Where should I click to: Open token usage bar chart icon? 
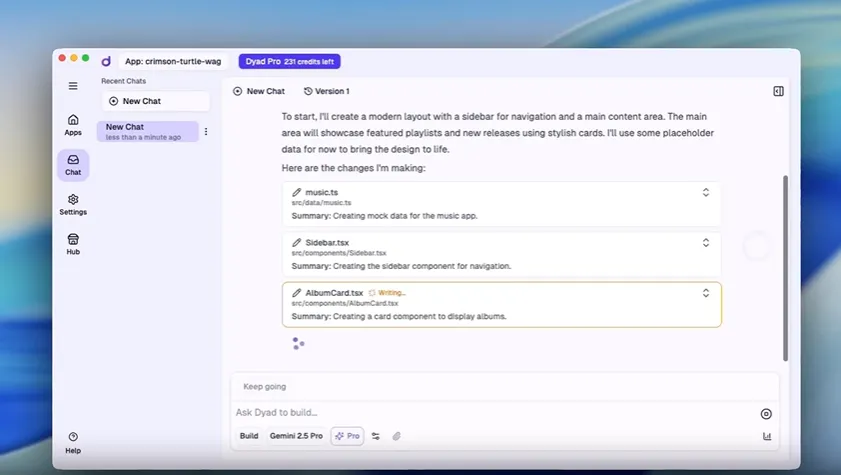point(767,436)
